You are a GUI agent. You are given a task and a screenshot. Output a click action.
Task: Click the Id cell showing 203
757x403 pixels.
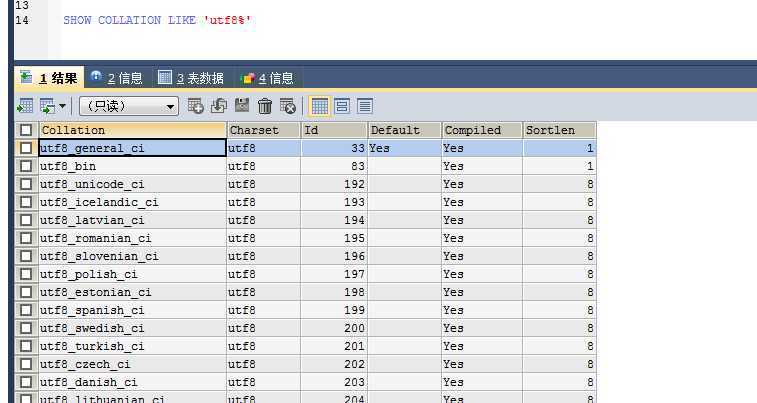click(334, 382)
